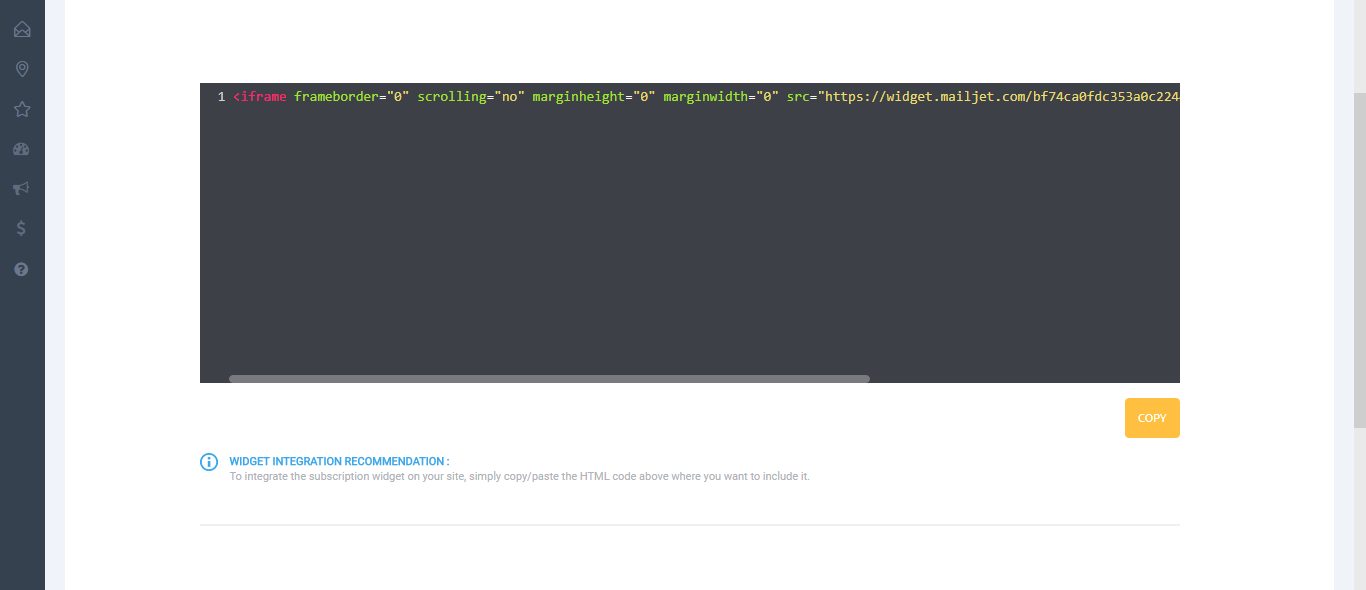Image resolution: width=1366 pixels, height=590 pixels.
Task: Open the envelope mail icon in sidebar
Action: coord(22,29)
